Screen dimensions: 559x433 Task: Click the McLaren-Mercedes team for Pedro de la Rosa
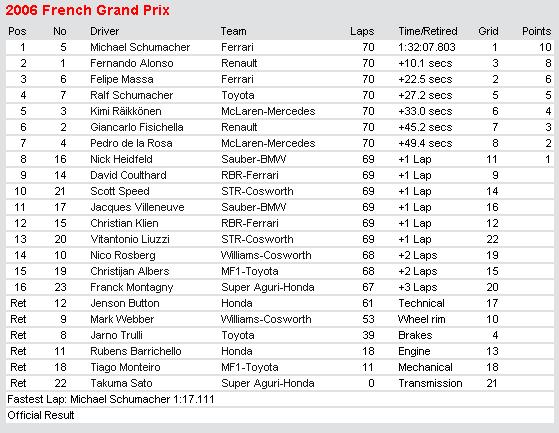point(268,143)
